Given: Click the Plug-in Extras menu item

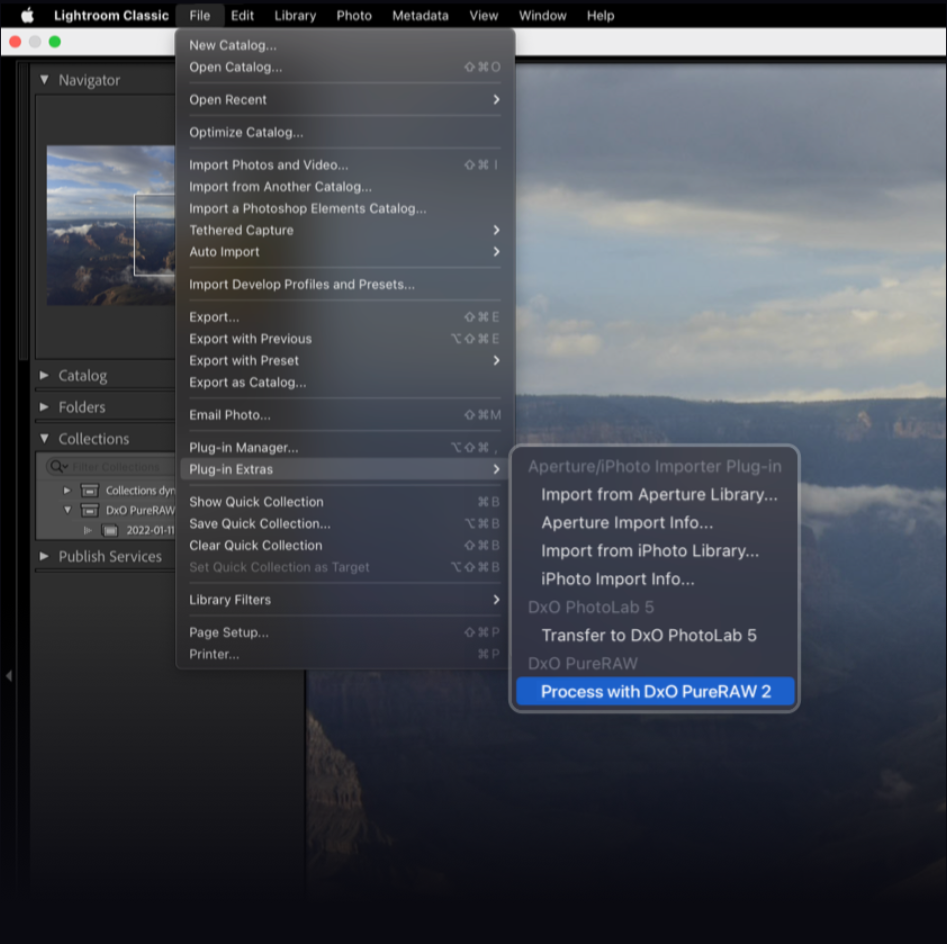Looking at the screenshot, I should pos(345,469).
